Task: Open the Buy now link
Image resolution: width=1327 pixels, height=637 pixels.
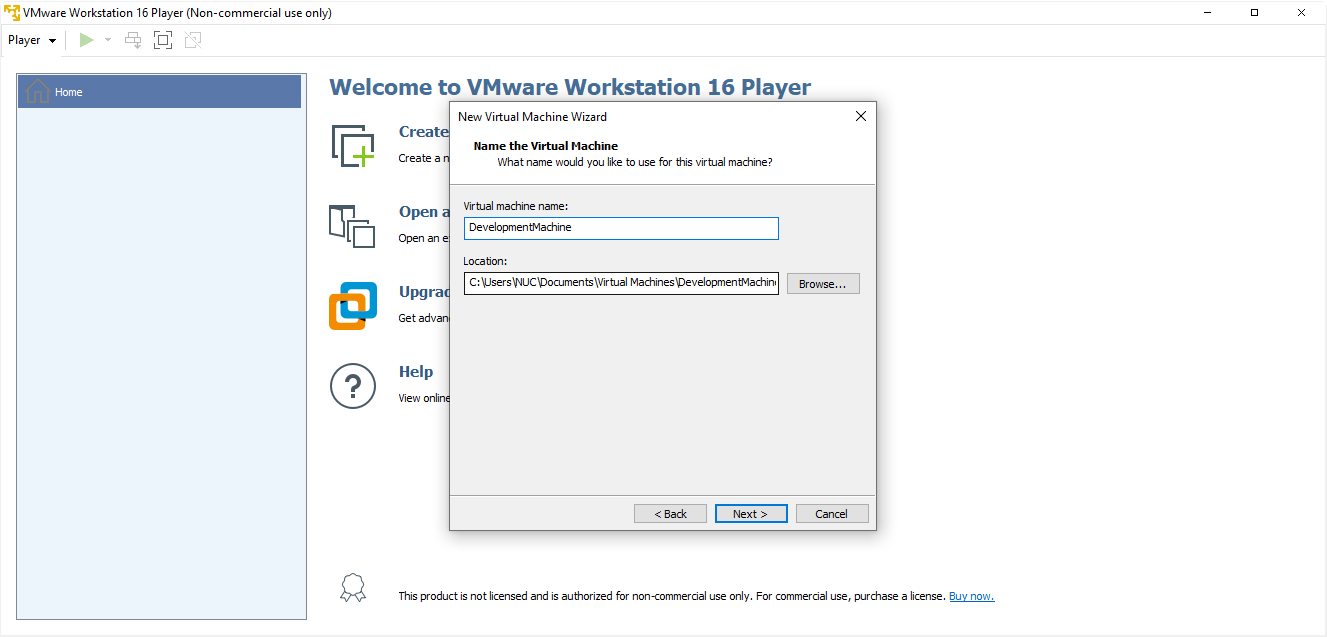Action: tap(971, 596)
